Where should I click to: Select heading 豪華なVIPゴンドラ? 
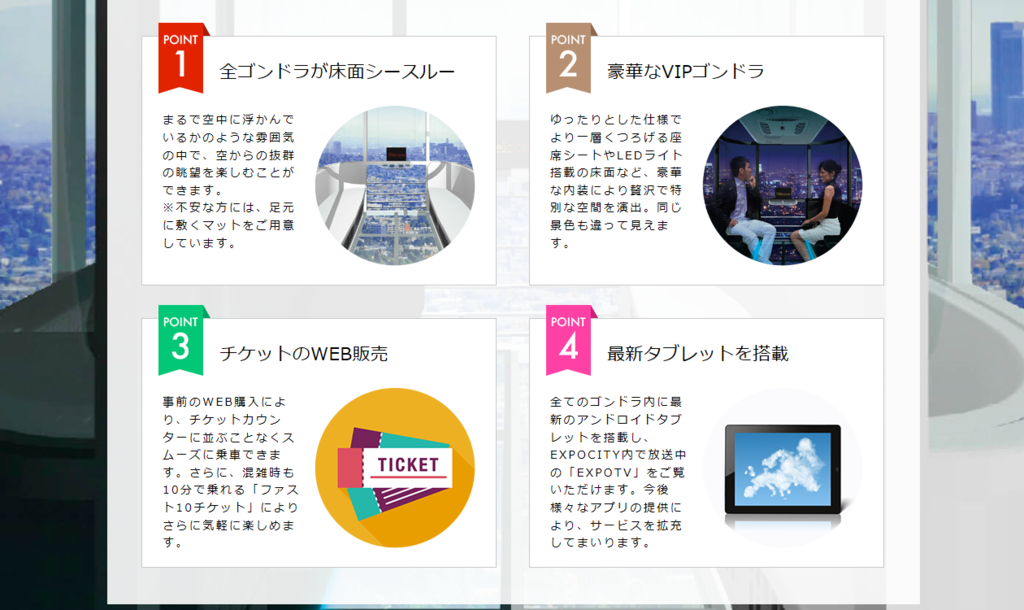pos(685,71)
